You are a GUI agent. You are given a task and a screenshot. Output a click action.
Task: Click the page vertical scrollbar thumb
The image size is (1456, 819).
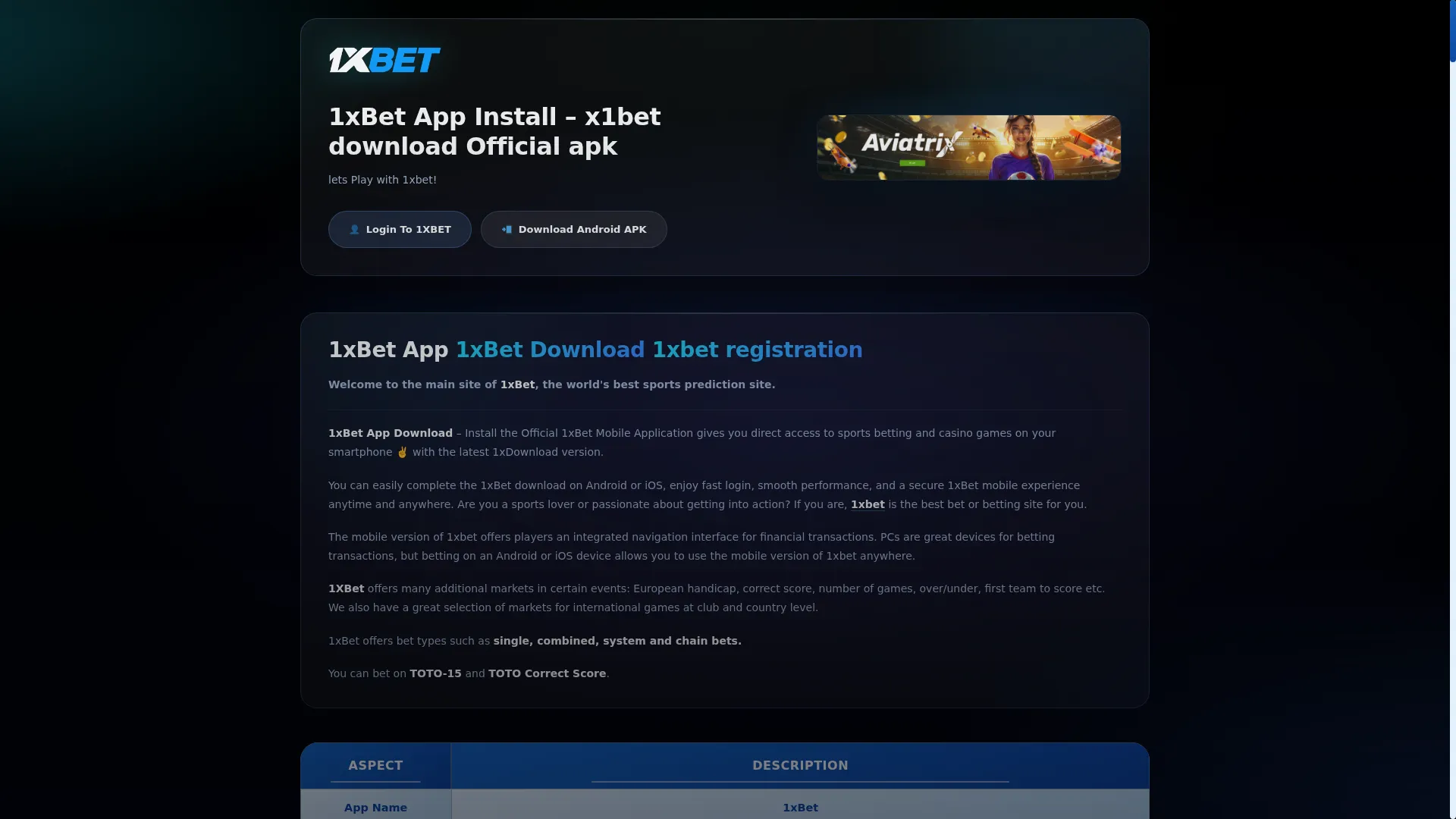[x=1452, y=30]
